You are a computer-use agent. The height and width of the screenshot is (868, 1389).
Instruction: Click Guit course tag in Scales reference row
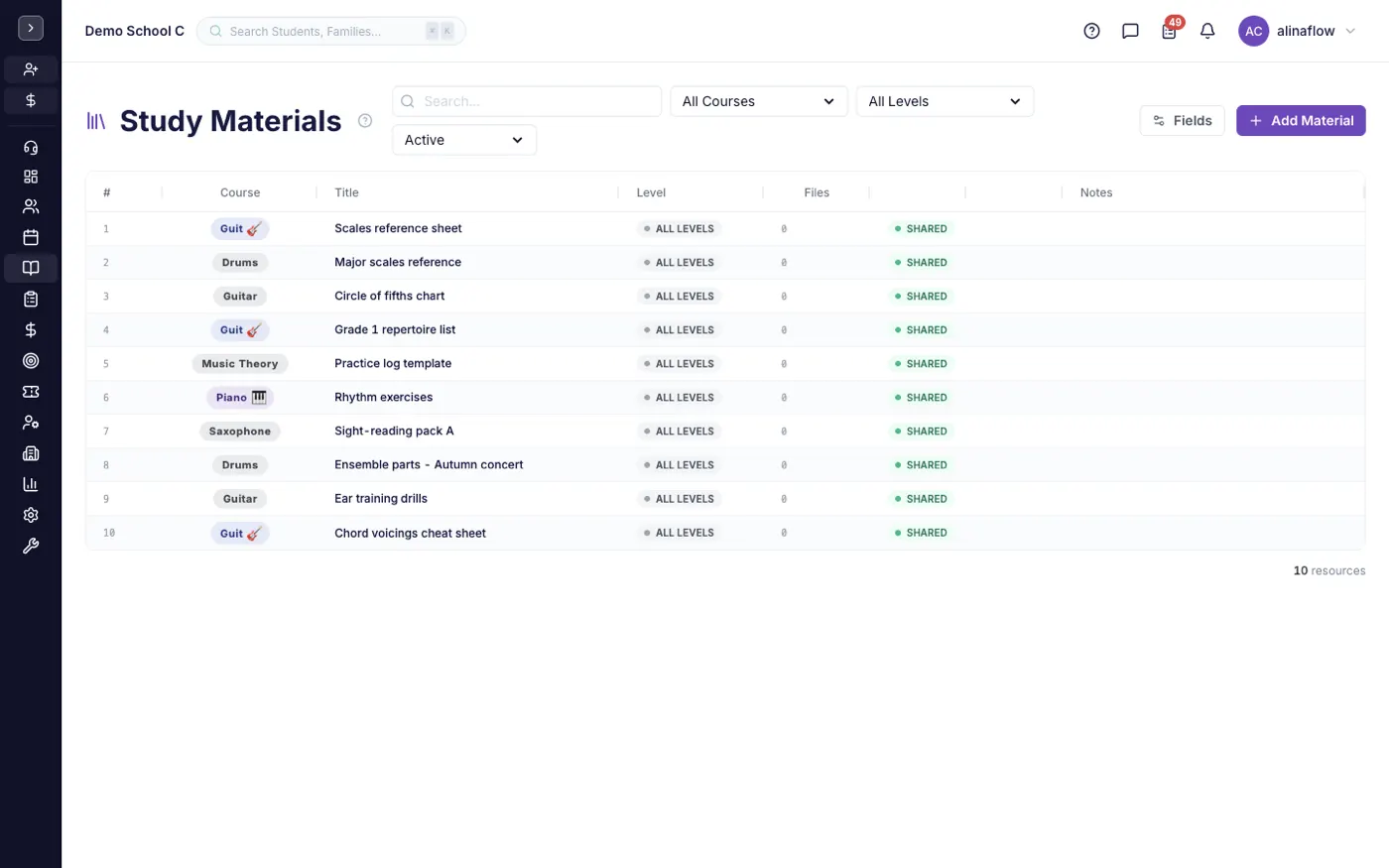pos(240,229)
